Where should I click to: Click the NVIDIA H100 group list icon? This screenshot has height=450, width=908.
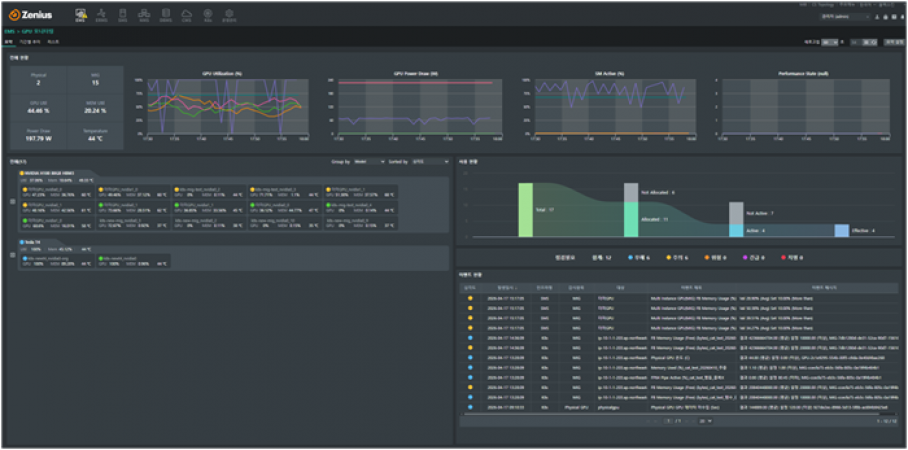[12, 203]
